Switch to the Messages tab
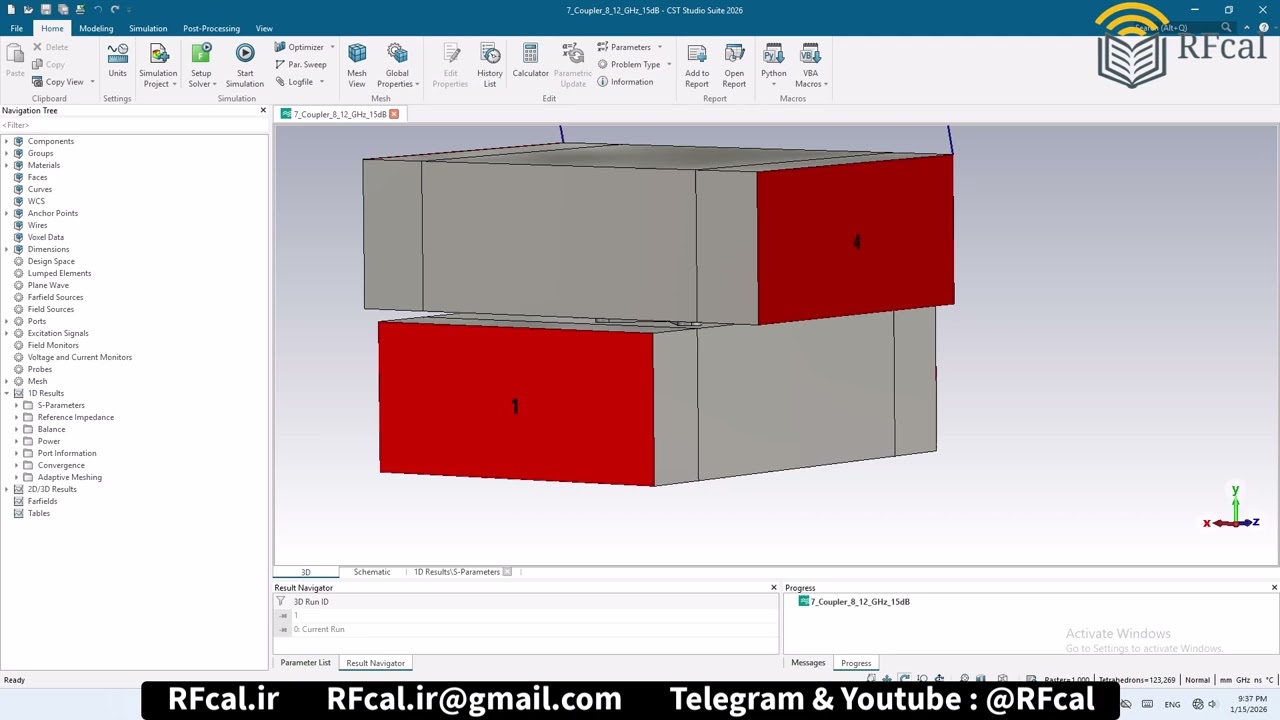Image resolution: width=1280 pixels, height=720 pixels. pyautogui.click(x=808, y=663)
